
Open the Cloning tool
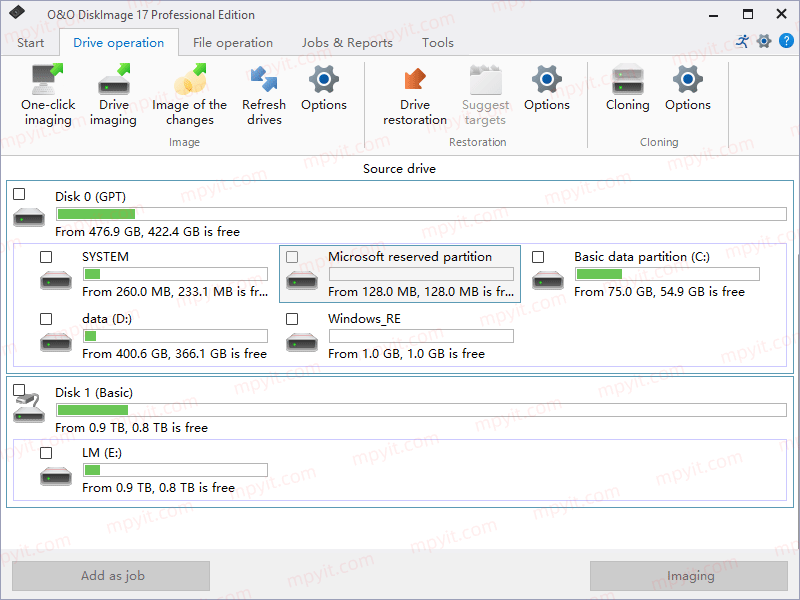pyautogui.click(x=628, y=88)
